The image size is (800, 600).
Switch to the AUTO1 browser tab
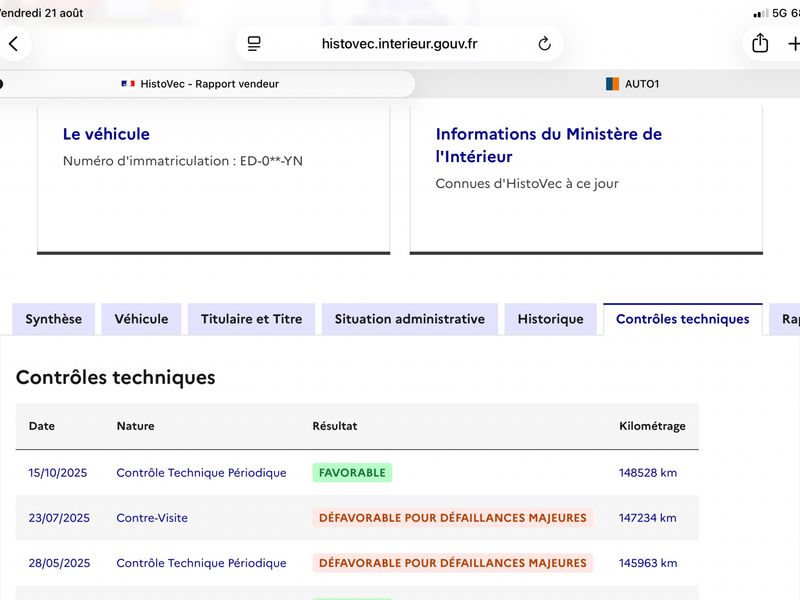[633, 84]
